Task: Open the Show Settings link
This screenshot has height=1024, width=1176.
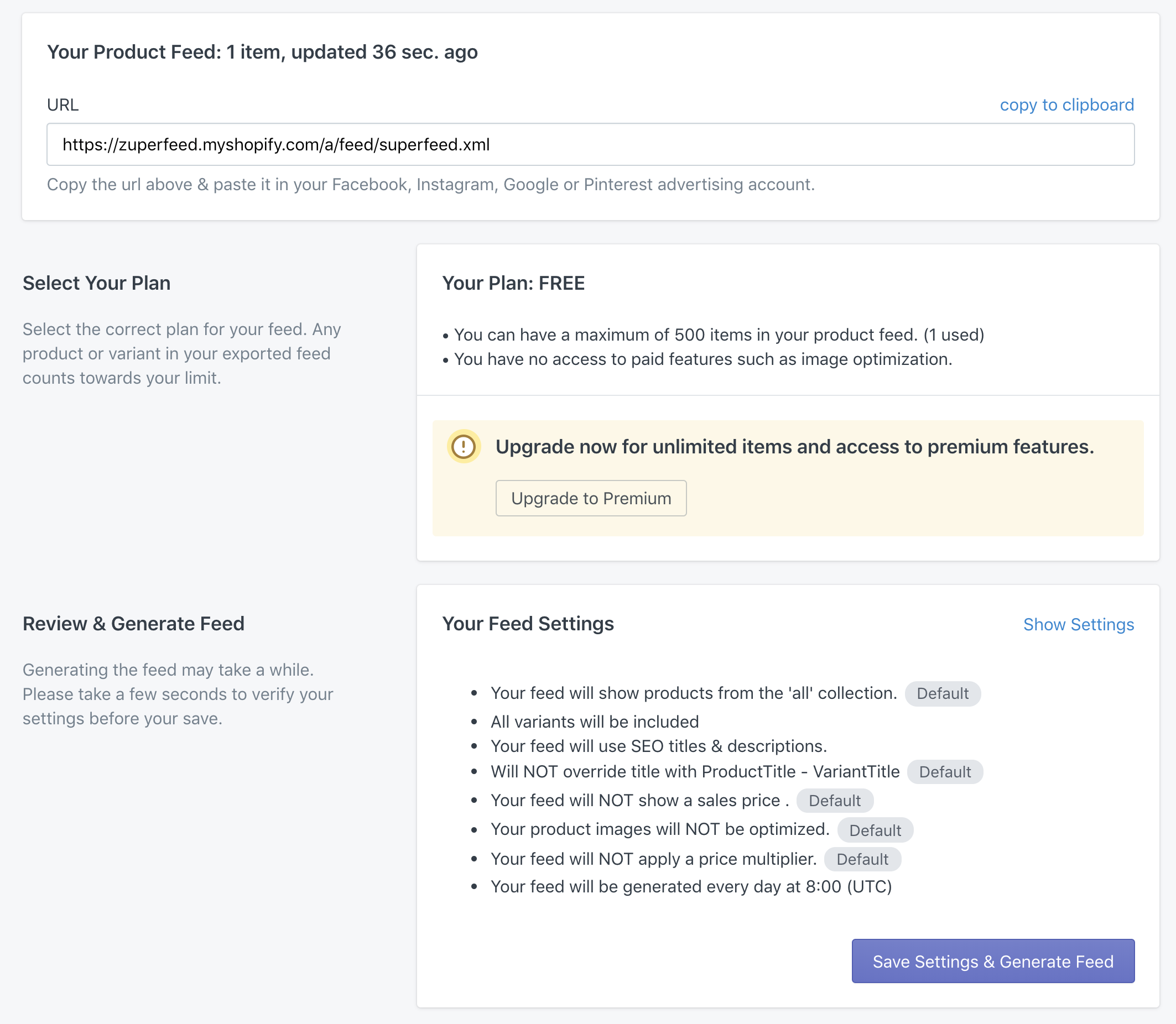Action: [1078, 625]
